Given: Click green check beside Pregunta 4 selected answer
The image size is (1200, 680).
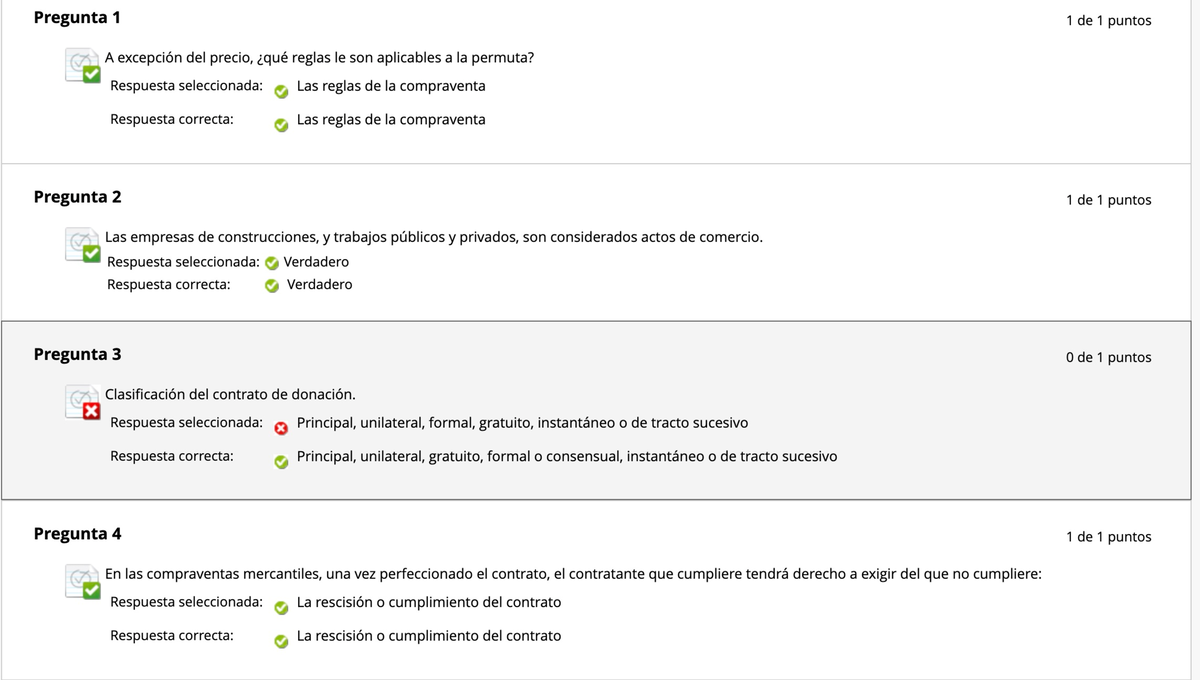Looking at the screenshot, I should 282,607.
